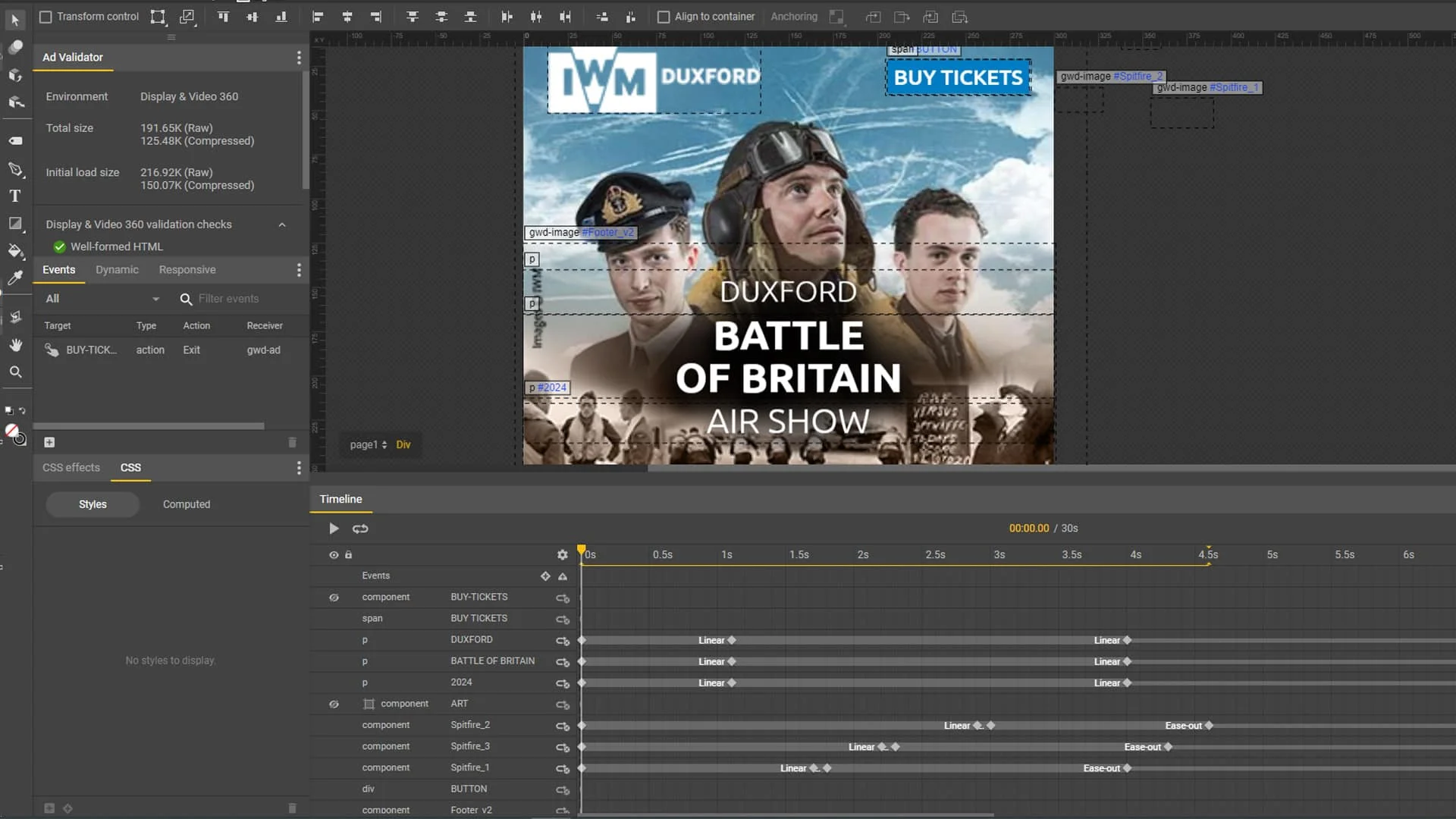1456x819 pixels.
Task: Open CSS panel options menu
Action: (x=299, y=468)
